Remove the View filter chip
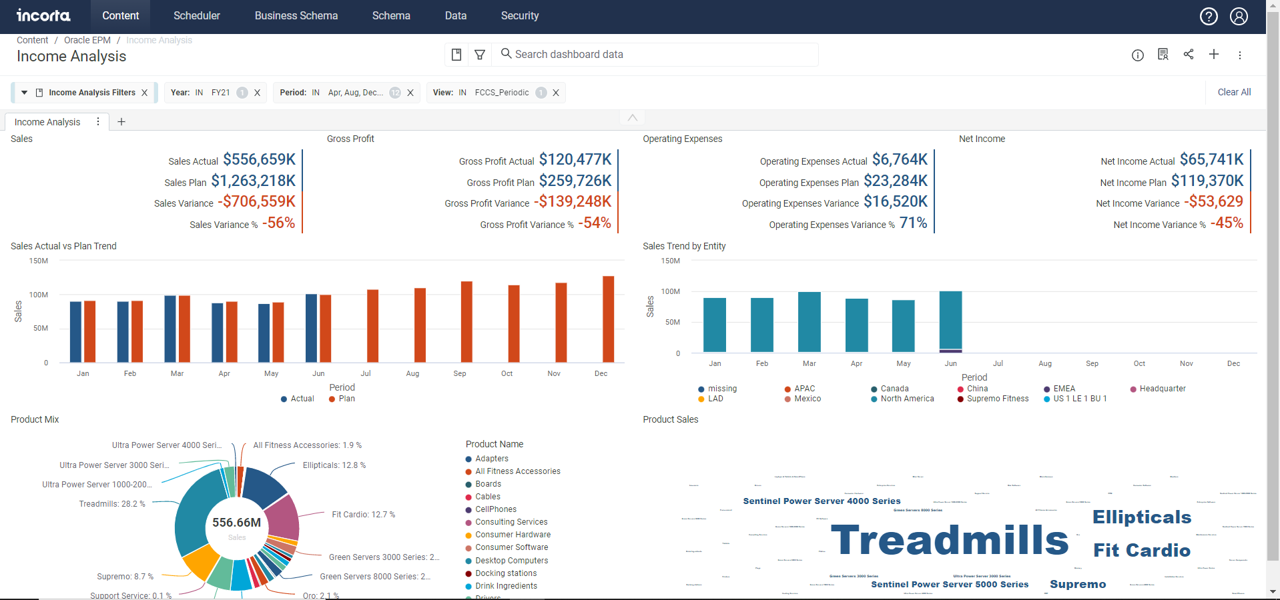 point(556,93)
